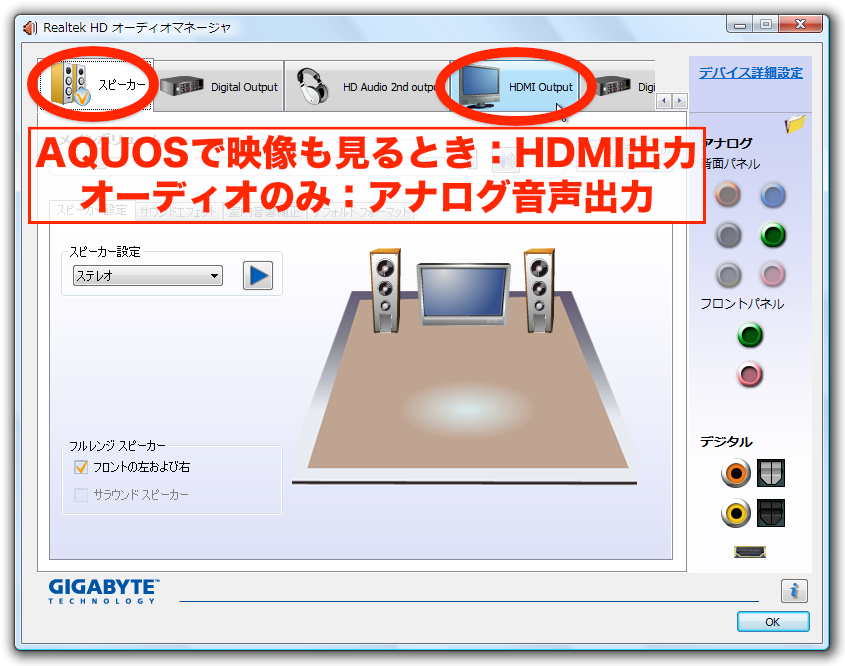The image size is (845, 666).
Task: Click the pink rear panel jack
Action: pyautogui.click(x=772, y=274)
